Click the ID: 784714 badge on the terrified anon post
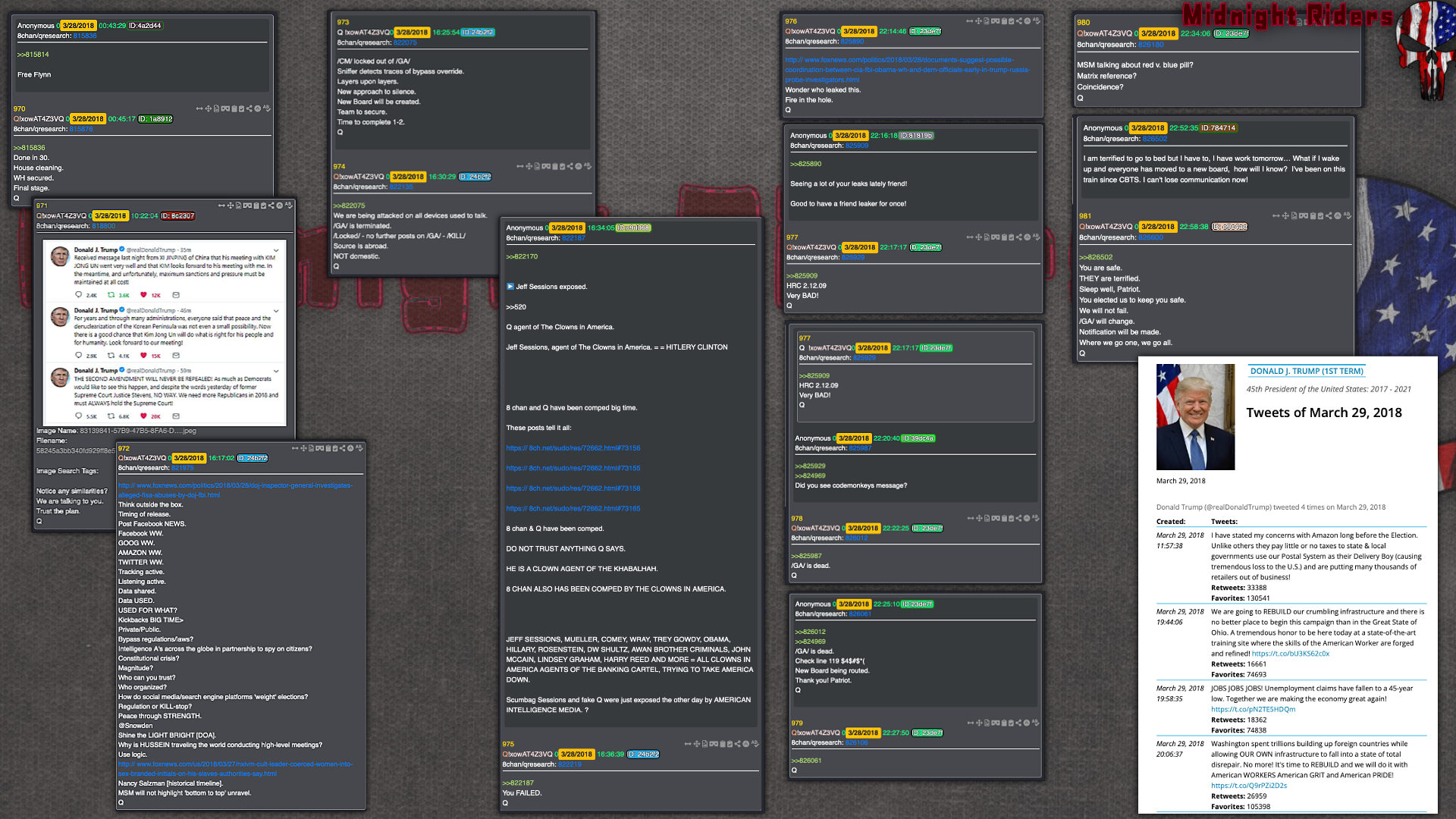This screenshot has height=819, width=1456. (x=1219, y=128)
